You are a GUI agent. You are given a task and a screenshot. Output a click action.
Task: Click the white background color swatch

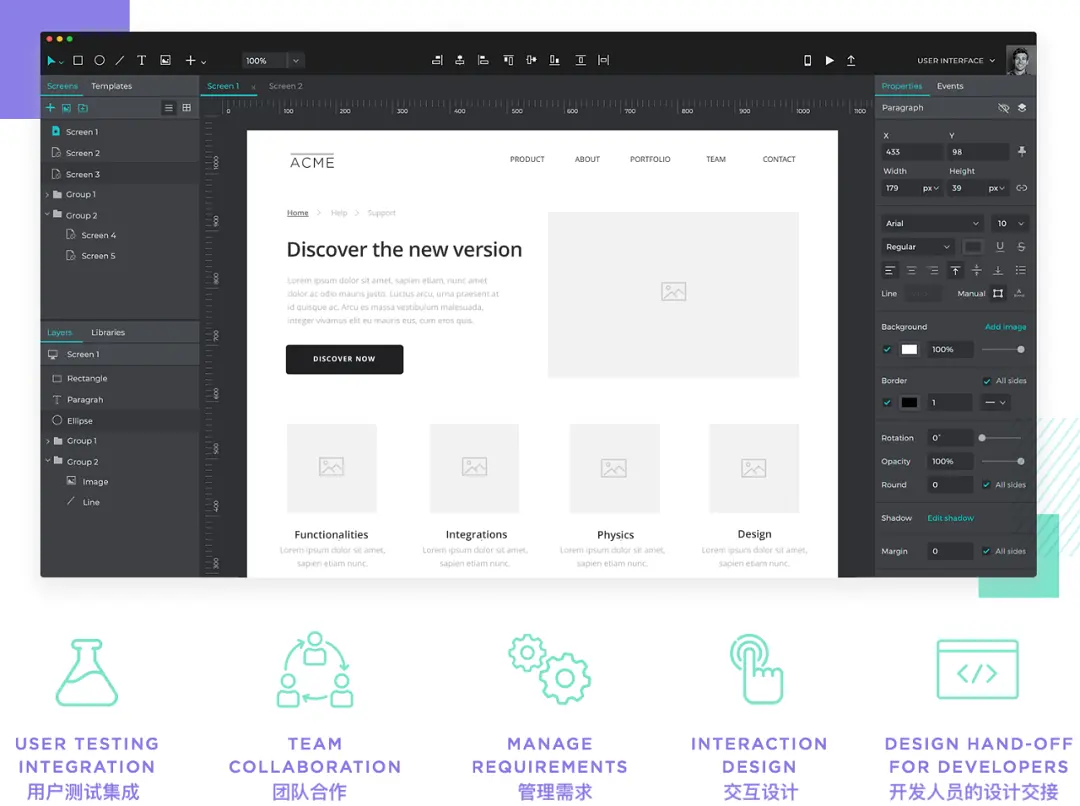[909, 349]
